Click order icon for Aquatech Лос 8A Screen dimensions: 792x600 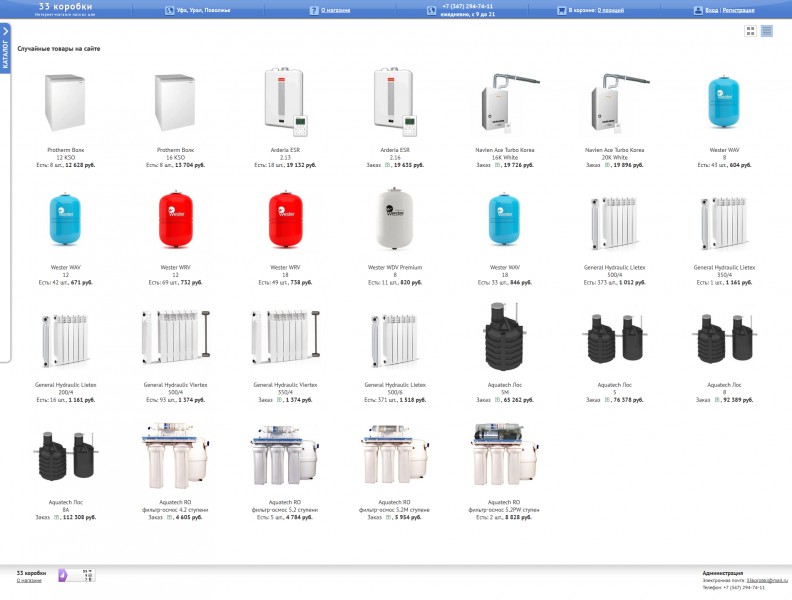pos(57,518)
